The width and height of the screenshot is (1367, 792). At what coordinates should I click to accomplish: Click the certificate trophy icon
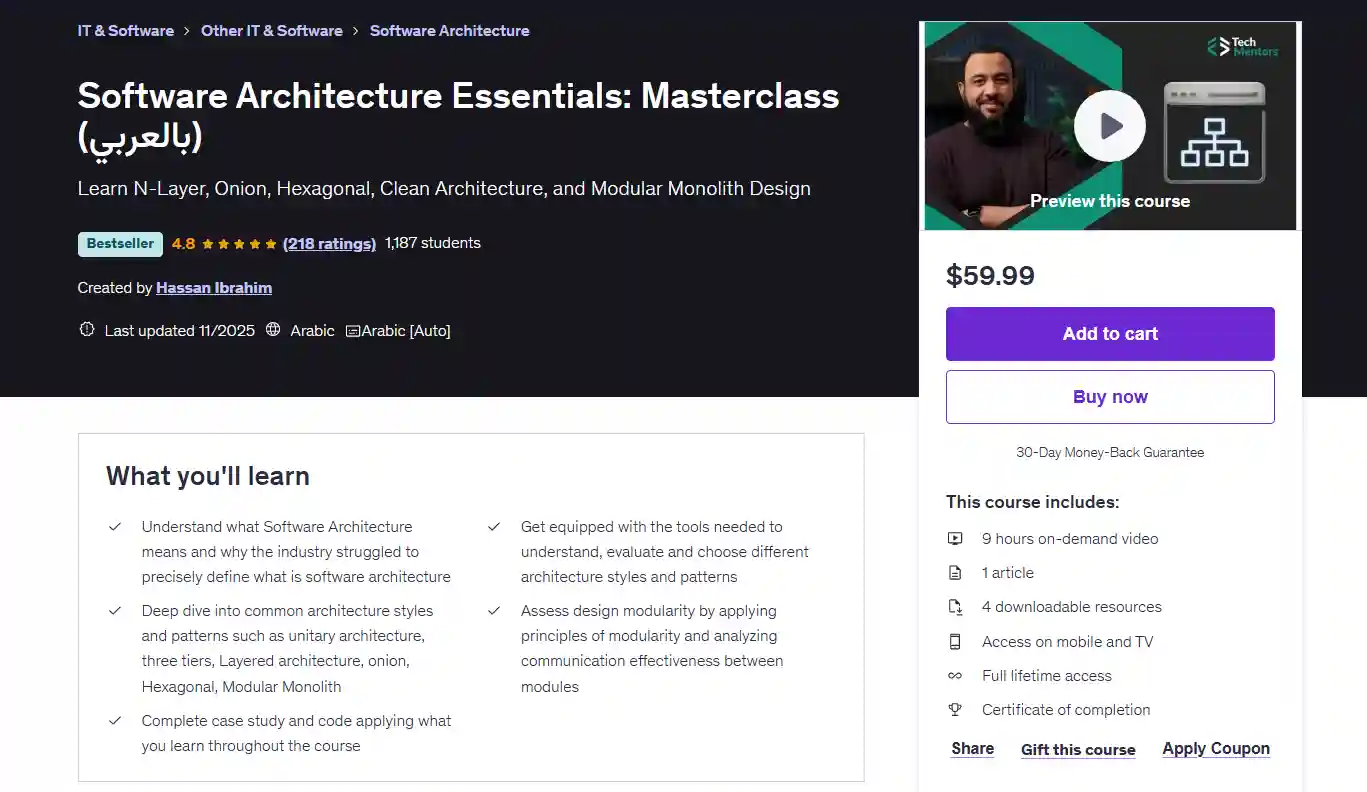(x=955, y=710)
